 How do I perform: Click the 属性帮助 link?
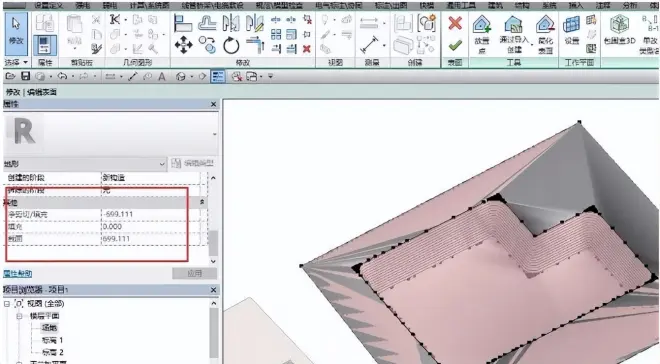click(x=18, y=274)
